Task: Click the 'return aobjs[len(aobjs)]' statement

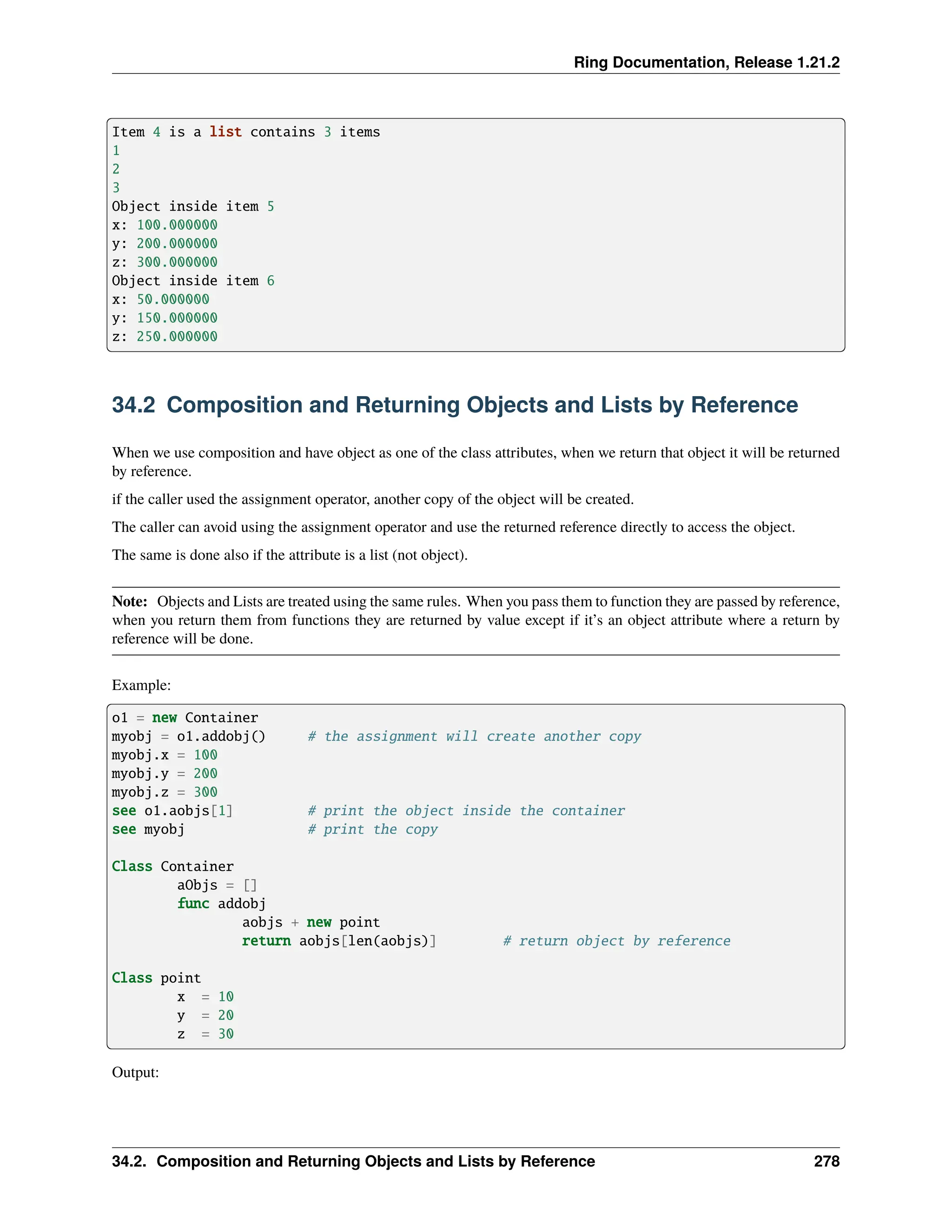Action: click(339, 941)
